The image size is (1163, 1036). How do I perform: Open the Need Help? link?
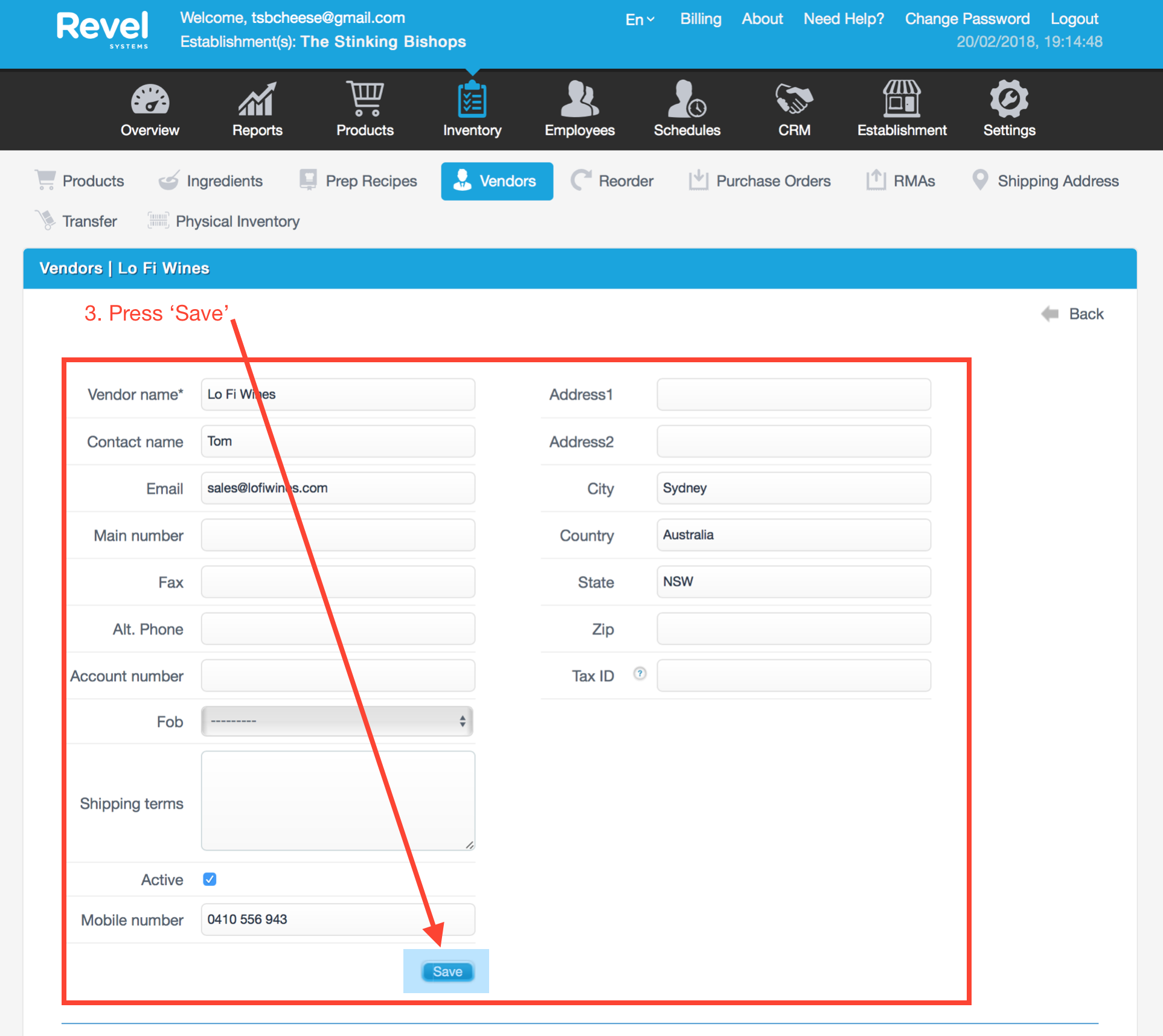(x=844, y=19)
